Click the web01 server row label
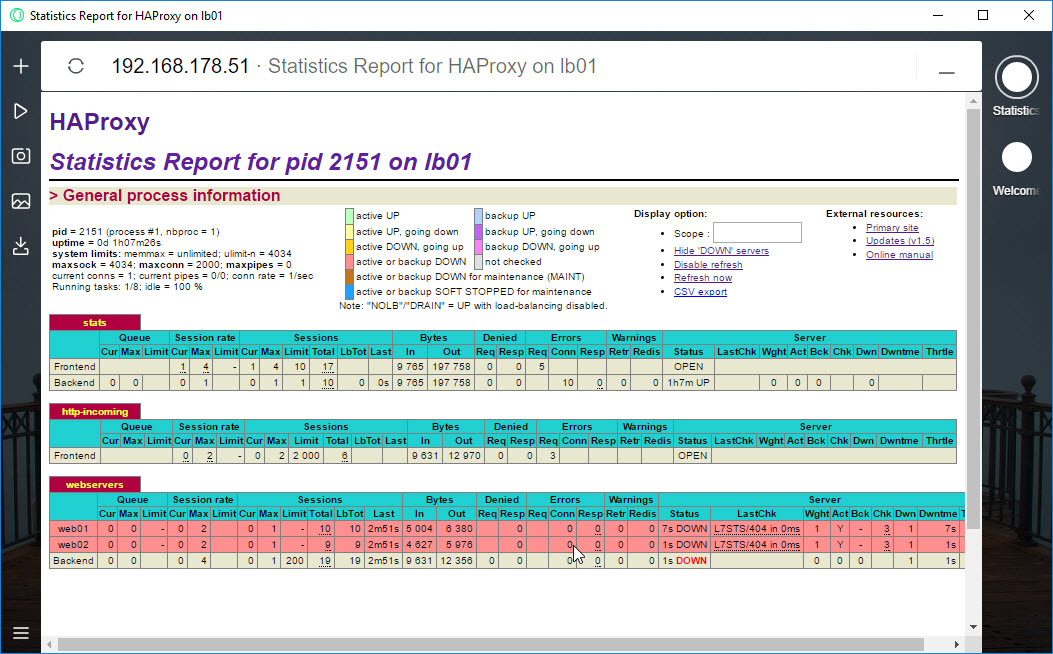 [x=73, y=528]
